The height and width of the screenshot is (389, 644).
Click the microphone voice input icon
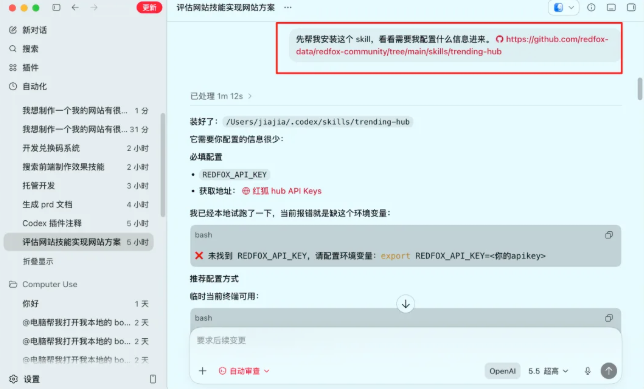(588, 371)
